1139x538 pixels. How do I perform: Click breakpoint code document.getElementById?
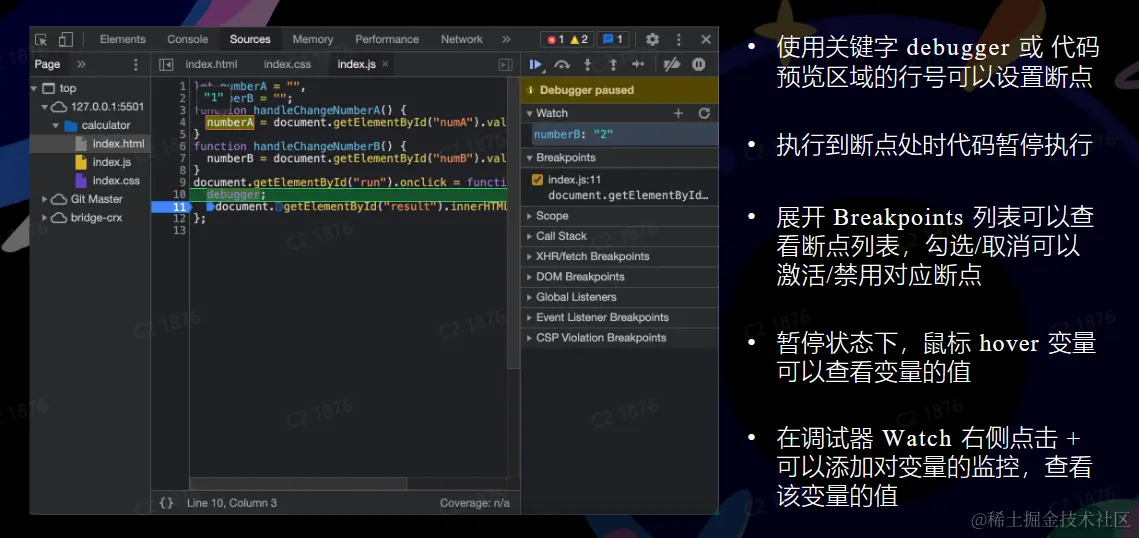tap(628, 195)
